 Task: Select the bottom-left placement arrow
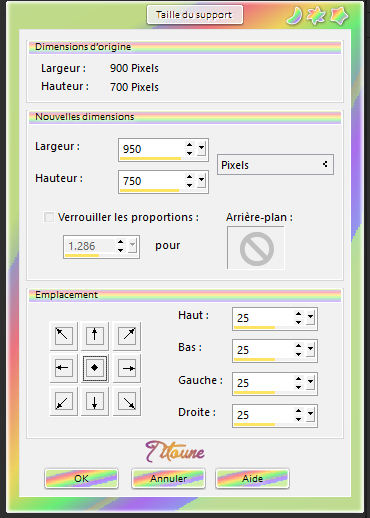pos(63,401)
